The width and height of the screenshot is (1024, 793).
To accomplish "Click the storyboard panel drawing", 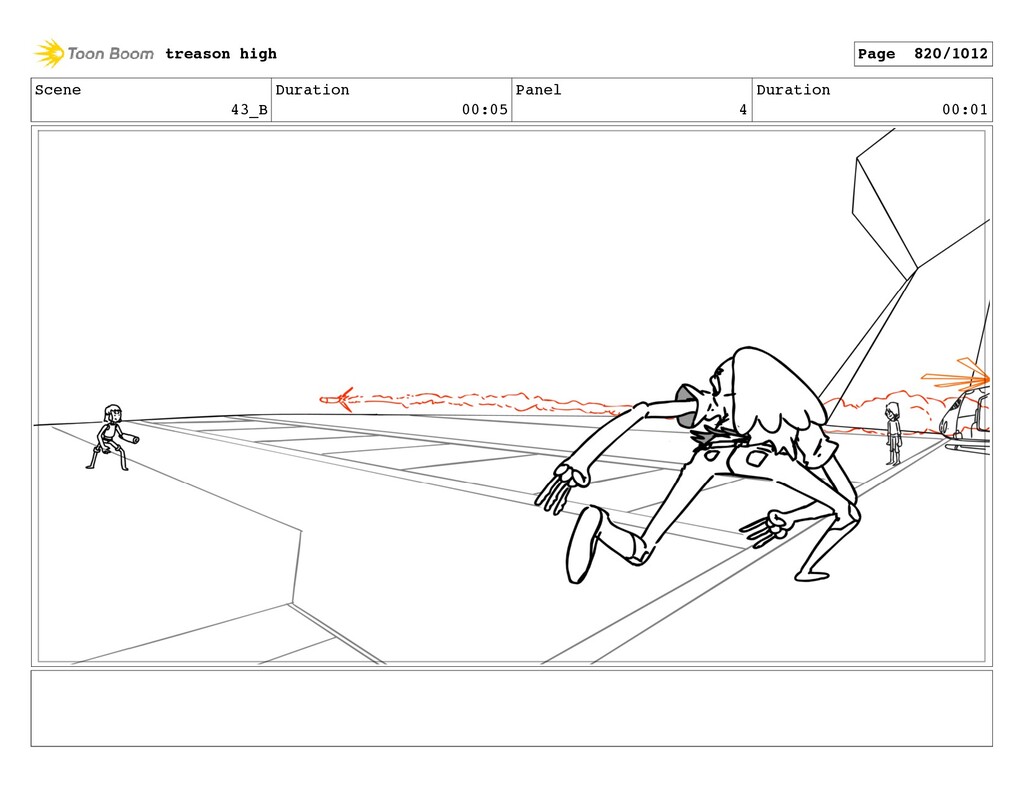I will click(x=511, y=396).
